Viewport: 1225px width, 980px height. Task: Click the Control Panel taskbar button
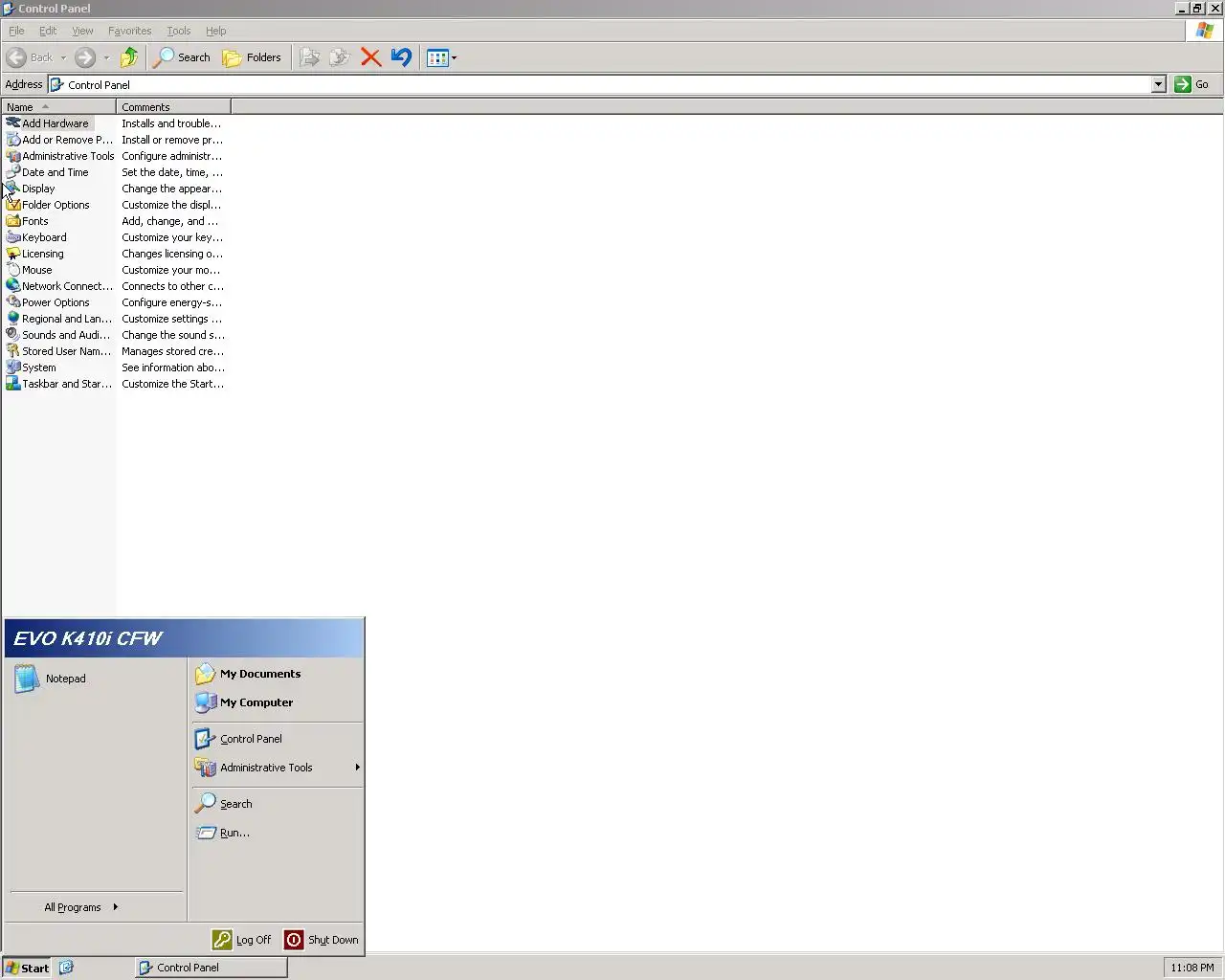pos(212,968)
